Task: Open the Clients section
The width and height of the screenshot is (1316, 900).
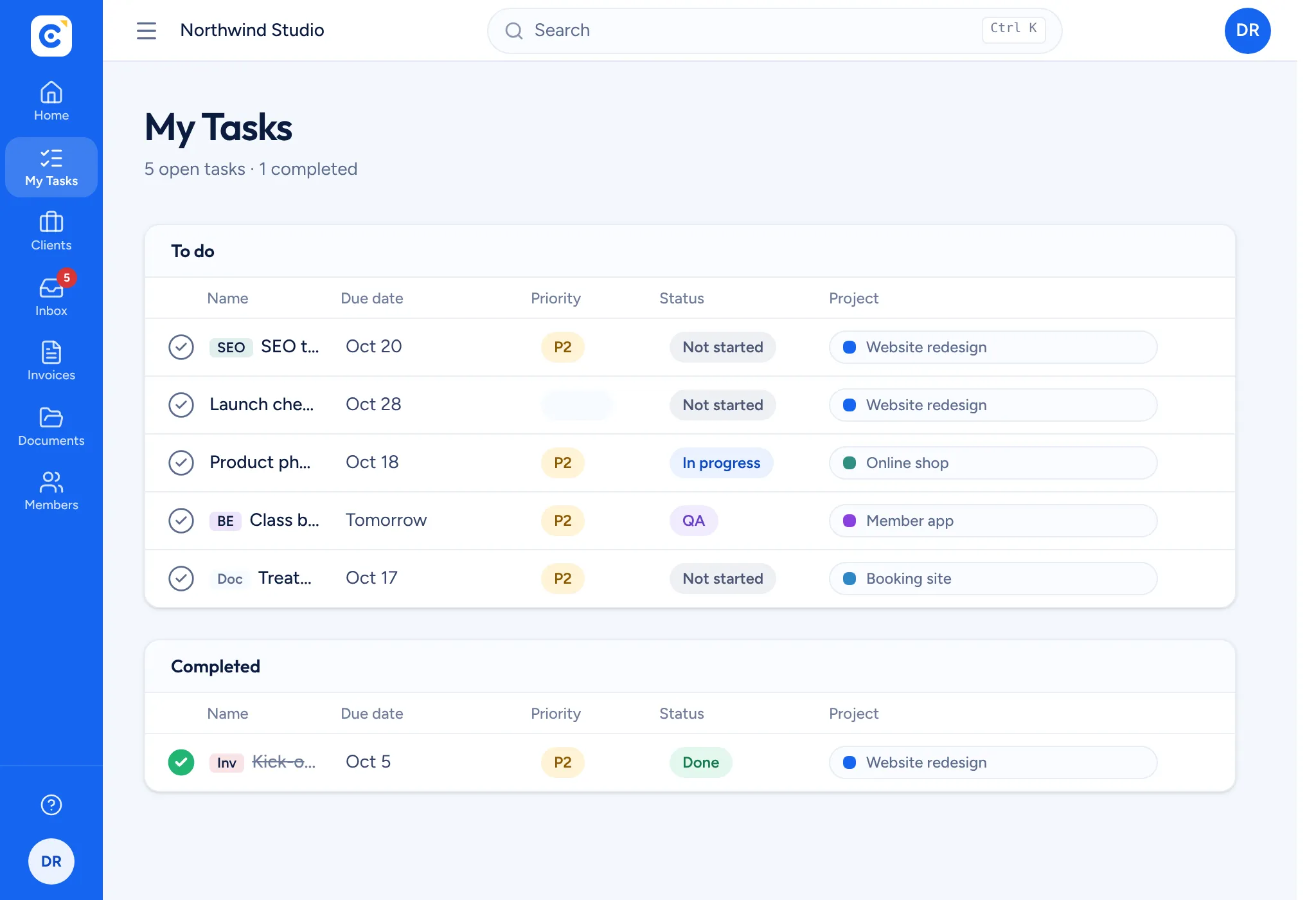Action: [51, 231]
